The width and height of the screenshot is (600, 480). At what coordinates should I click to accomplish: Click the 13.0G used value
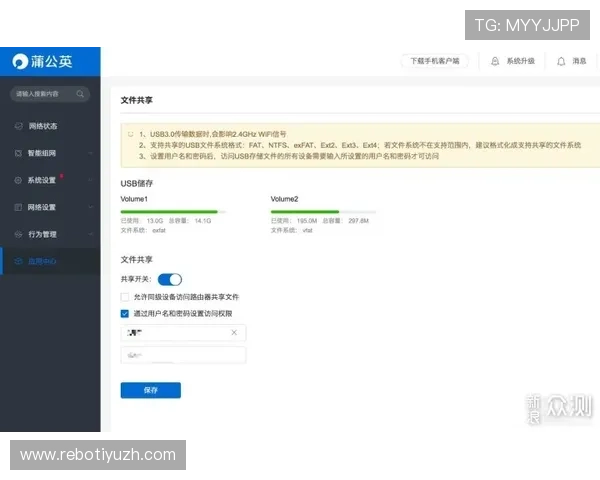(155, 221)
